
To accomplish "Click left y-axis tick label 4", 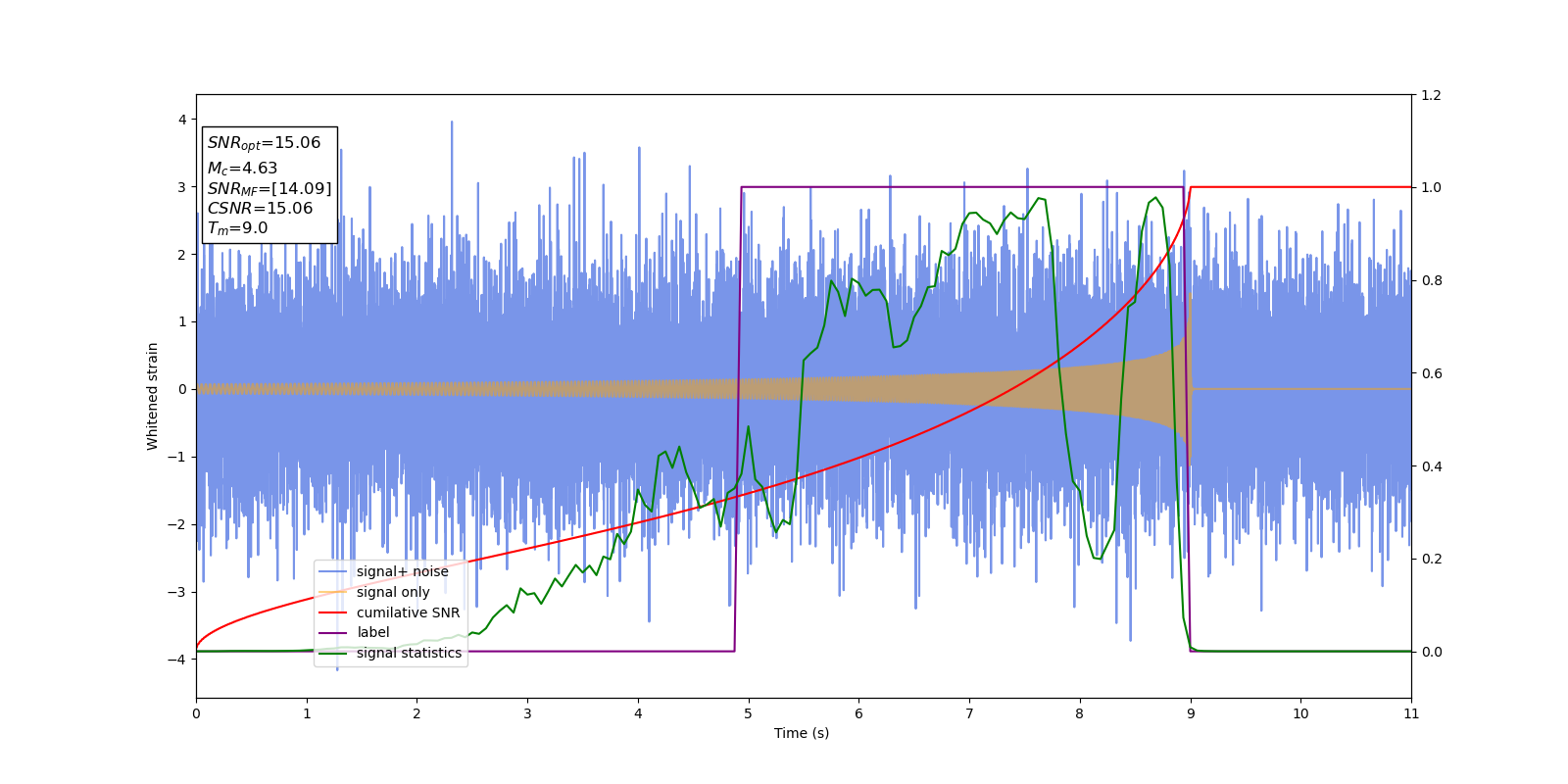I will pos(181,120).
